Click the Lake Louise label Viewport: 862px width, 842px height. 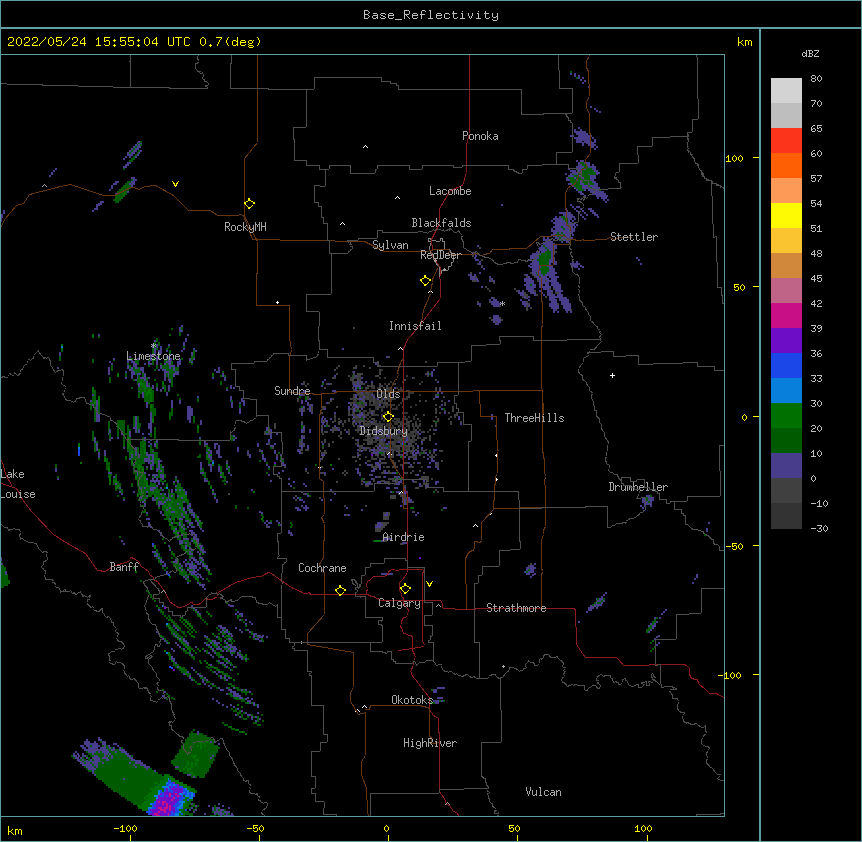[x=18, y=484]
